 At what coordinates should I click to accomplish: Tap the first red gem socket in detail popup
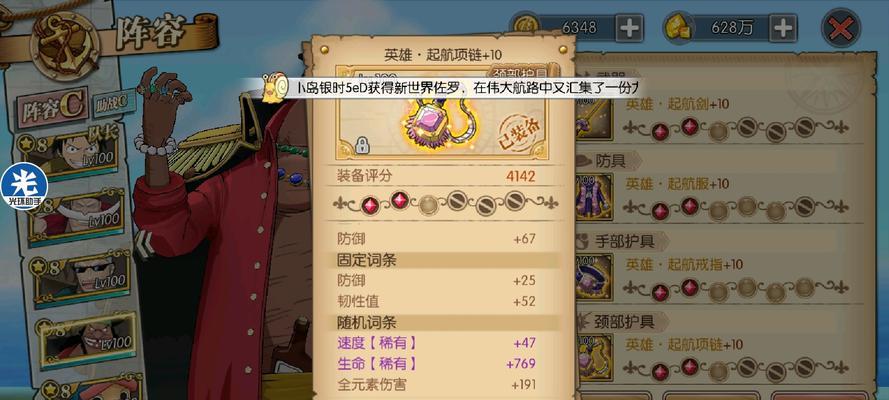pyautogui.click(x=370, y=205)
